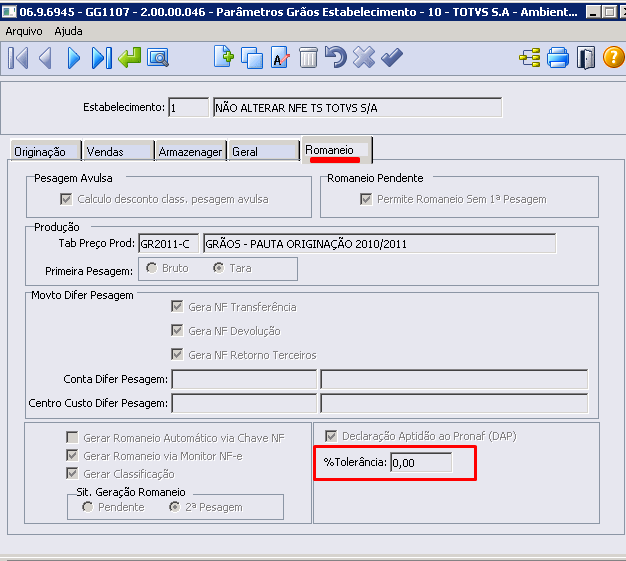Toggle Declaração Aptidão ao Pronaf (DAP)

pyautogui.click(x=331, y=436)
